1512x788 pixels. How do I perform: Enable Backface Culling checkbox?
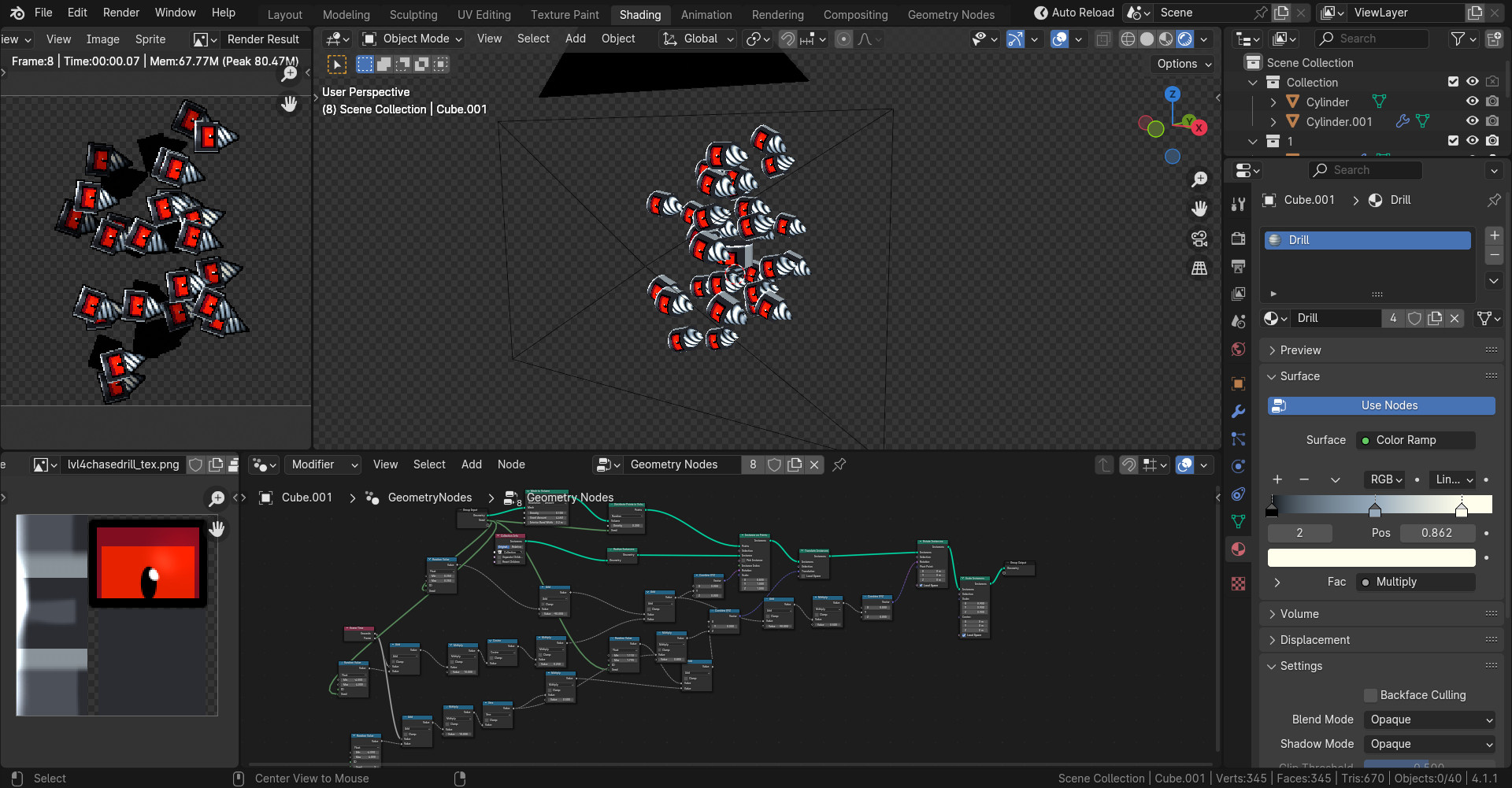(1371, 695)
